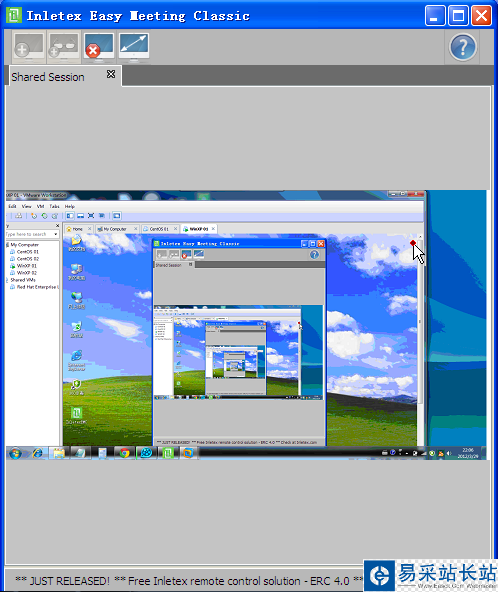Open View menu in shared VMware window
498x592 pixels.
[x=26, y=207]
